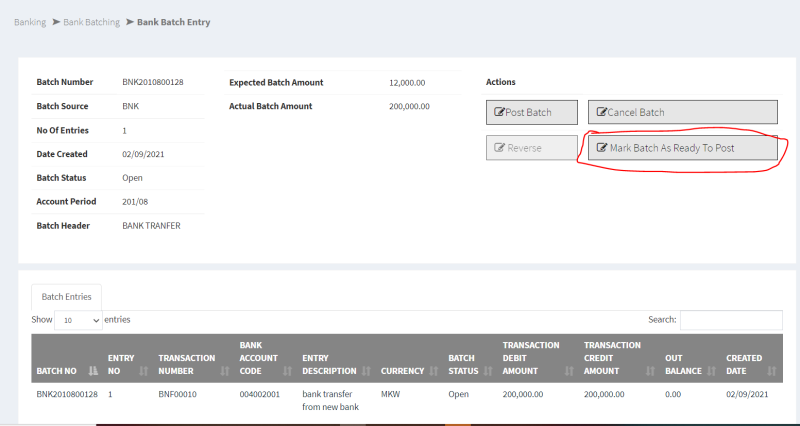
Task: Focus the Search input field
Action: click(x=731, y=320)
